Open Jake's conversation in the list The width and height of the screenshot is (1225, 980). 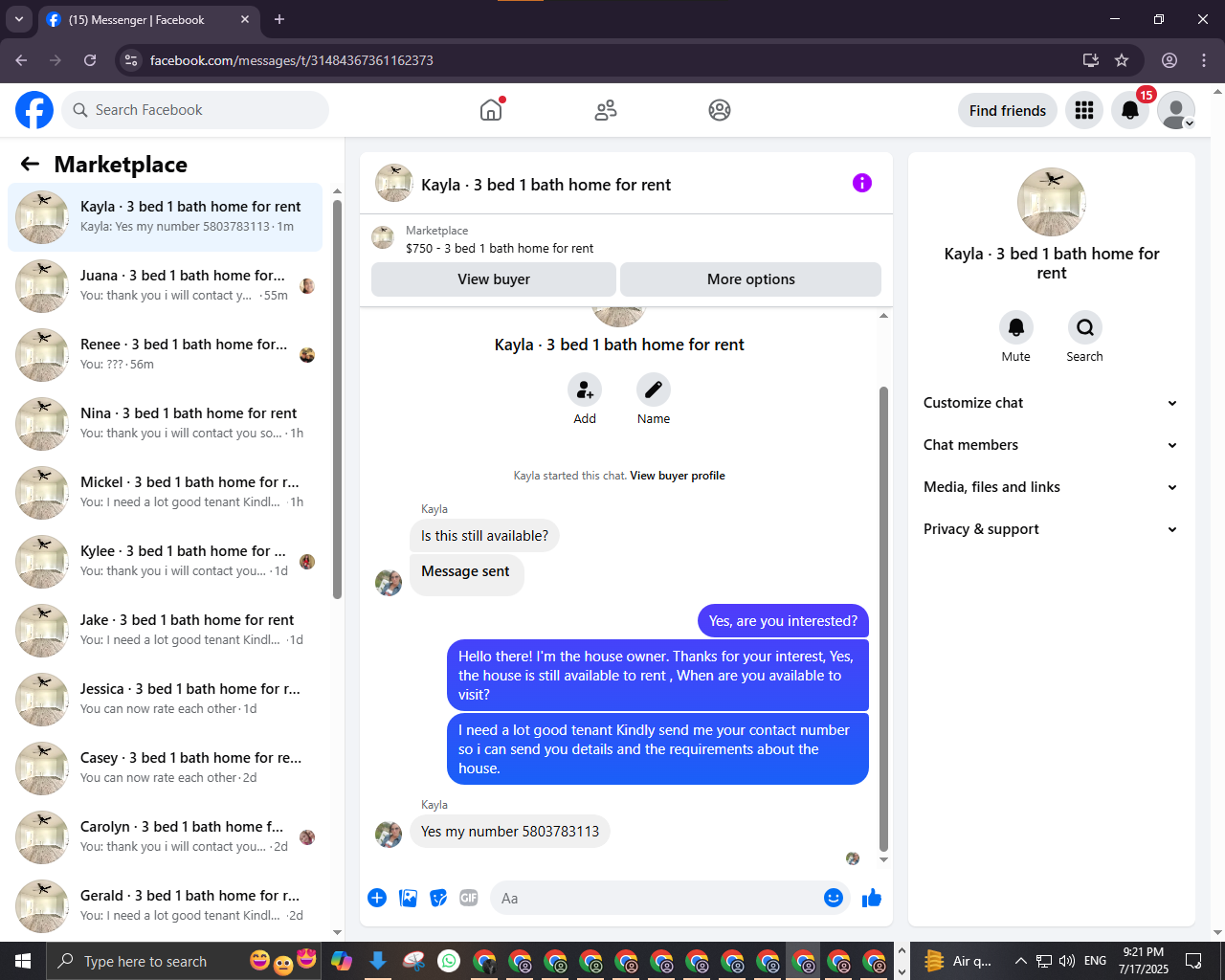click(165, 631)
